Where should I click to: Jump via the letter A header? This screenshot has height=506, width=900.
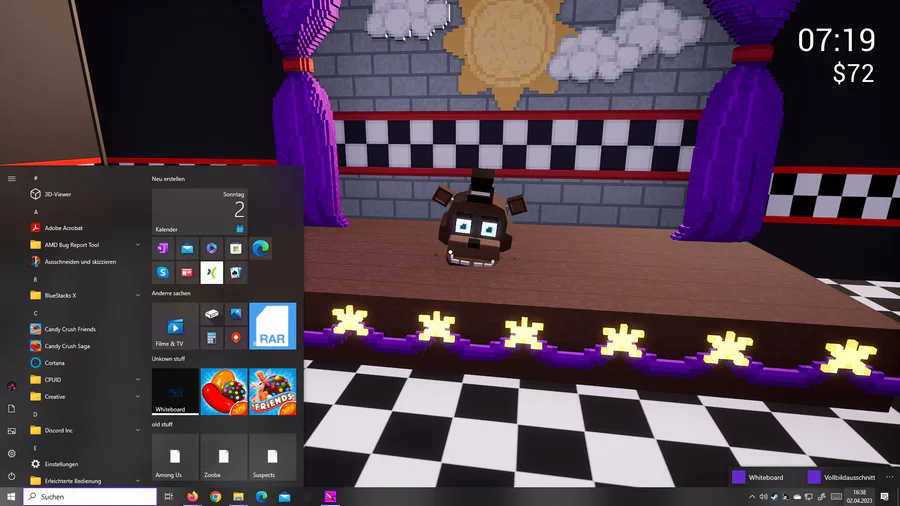coord(36,212)
